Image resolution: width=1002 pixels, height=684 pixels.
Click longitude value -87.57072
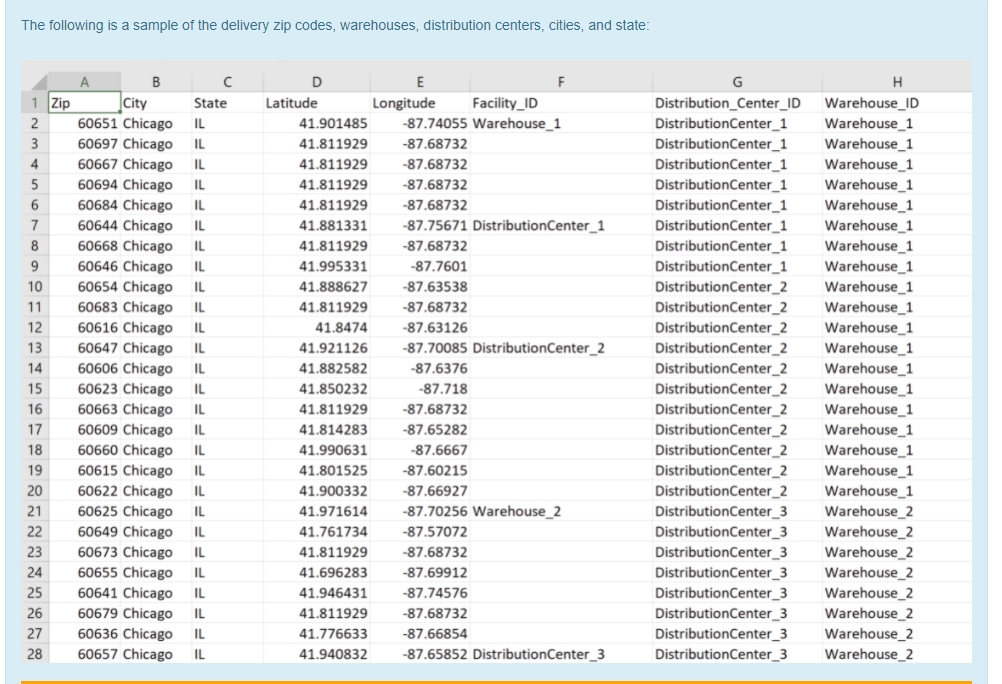420,532
